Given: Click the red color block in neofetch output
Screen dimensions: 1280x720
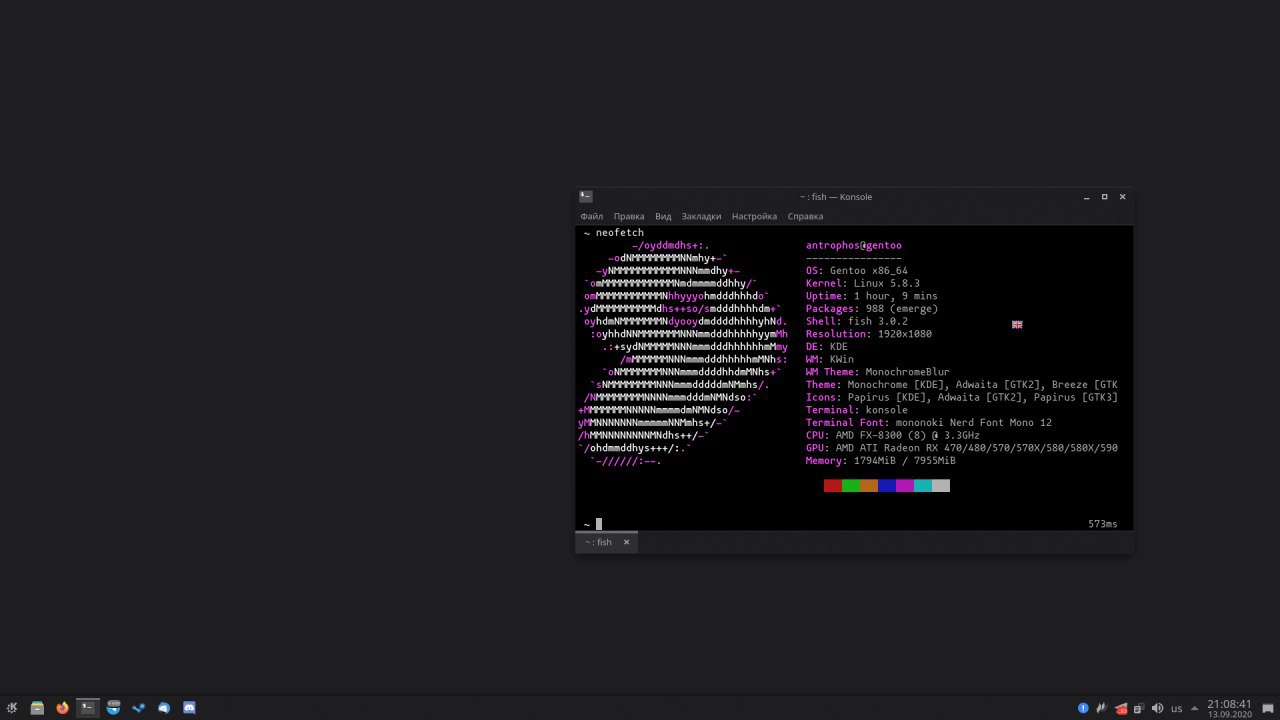Looking at the screenshot, I should point(833,486).
